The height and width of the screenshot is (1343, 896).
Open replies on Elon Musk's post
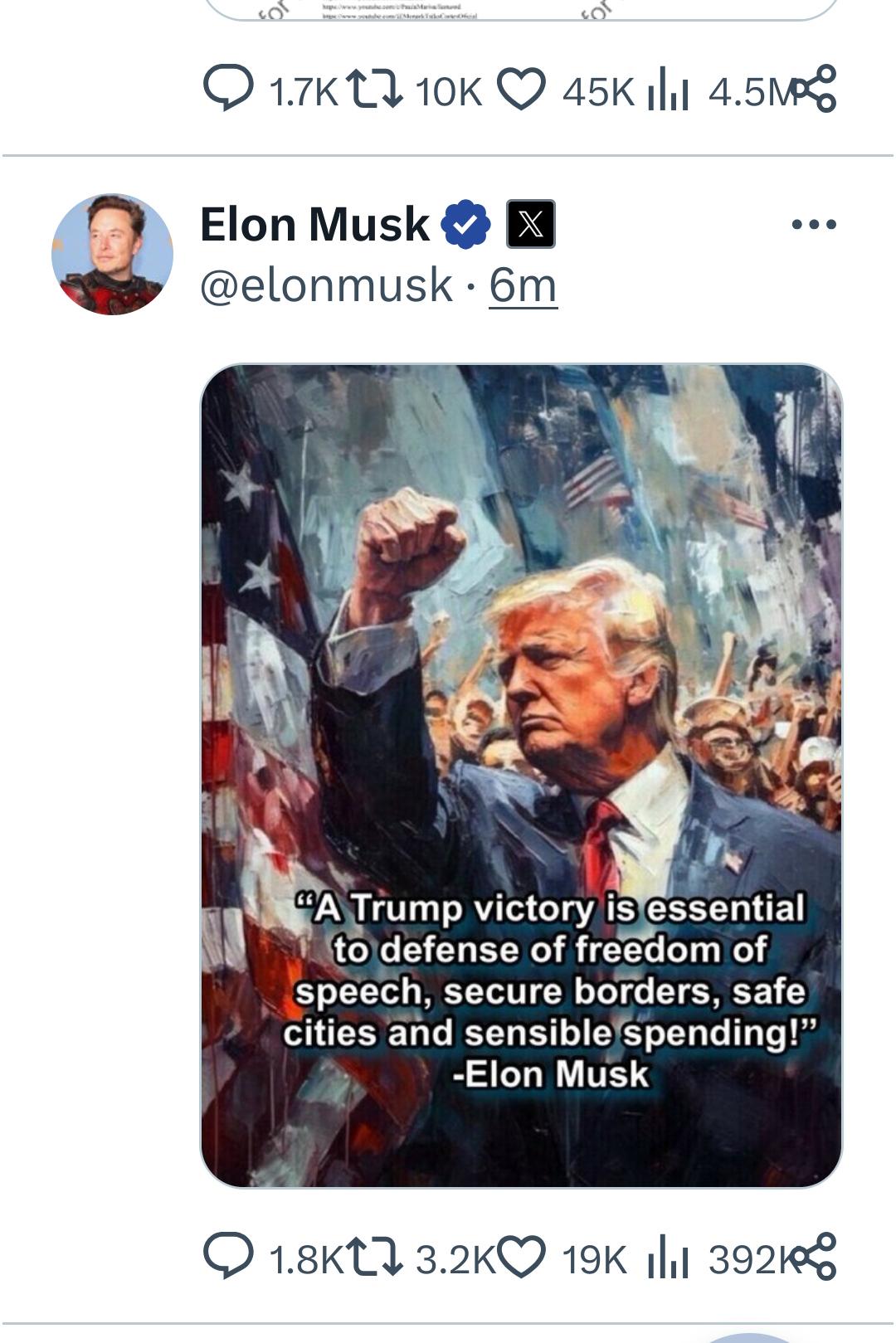coord(229,1257)
